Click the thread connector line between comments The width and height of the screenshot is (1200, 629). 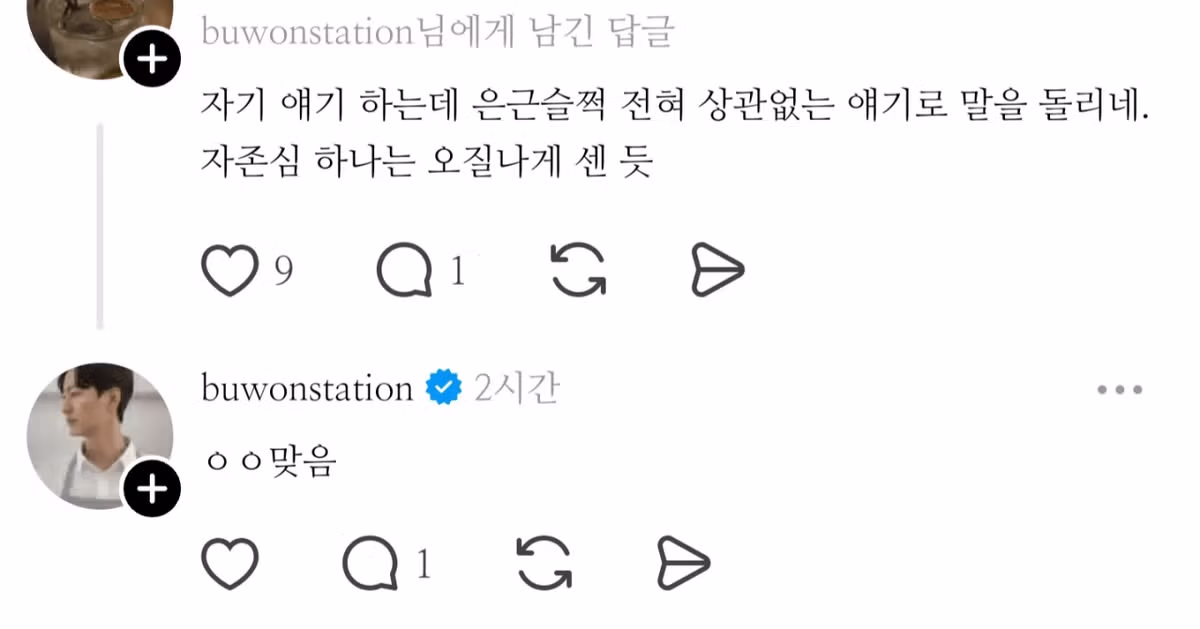pyautogui.click(x=100, y=225)
